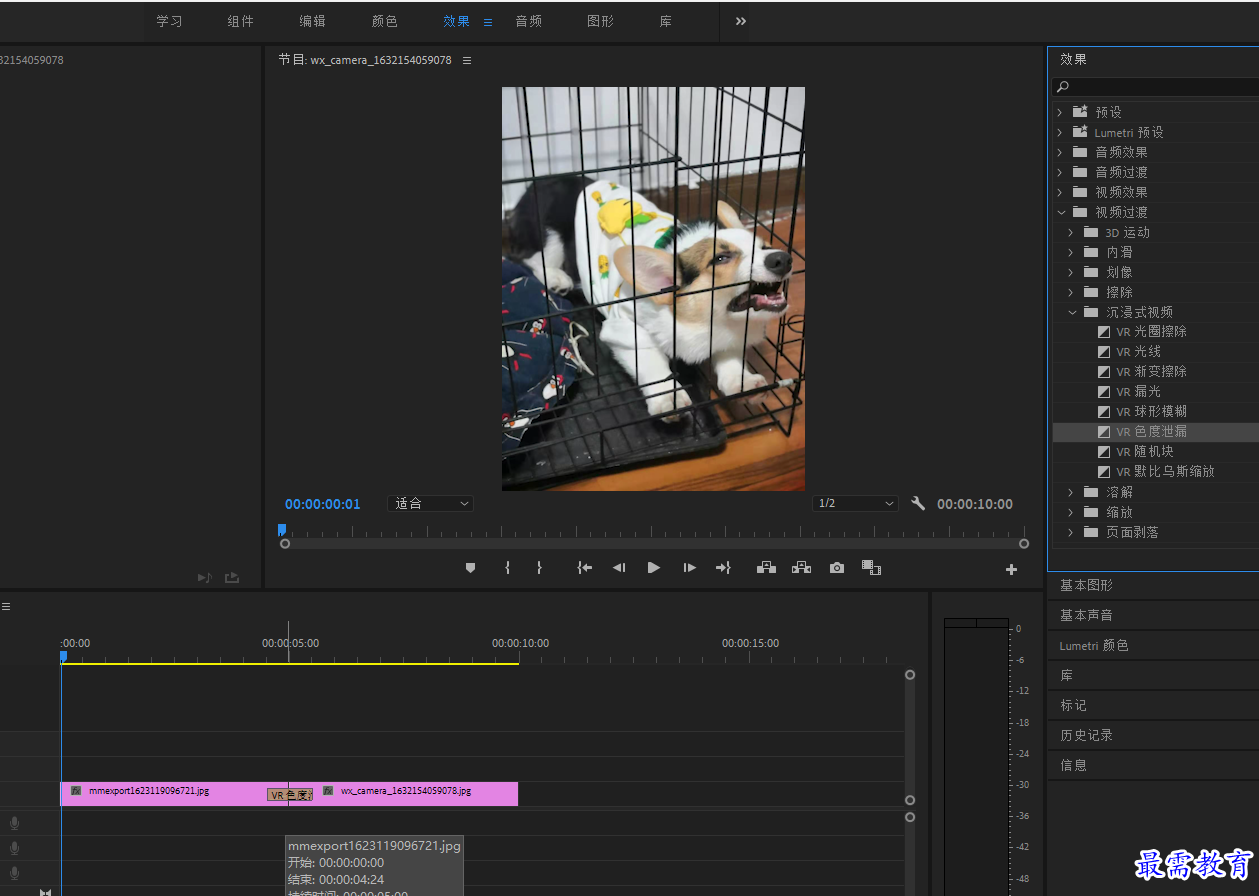Select the VR 漏光 transition
1259x896 pixels.
point(1138,391)
